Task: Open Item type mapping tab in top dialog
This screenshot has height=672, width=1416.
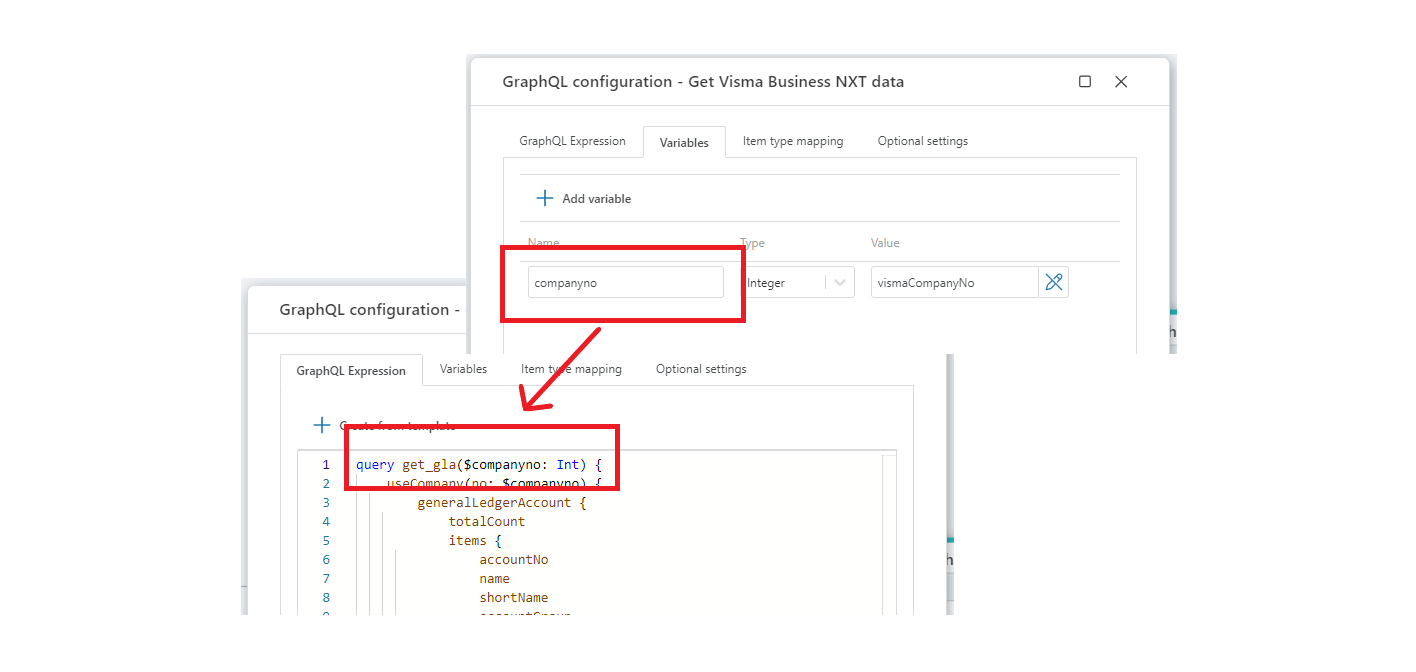Action: [793, 141]
